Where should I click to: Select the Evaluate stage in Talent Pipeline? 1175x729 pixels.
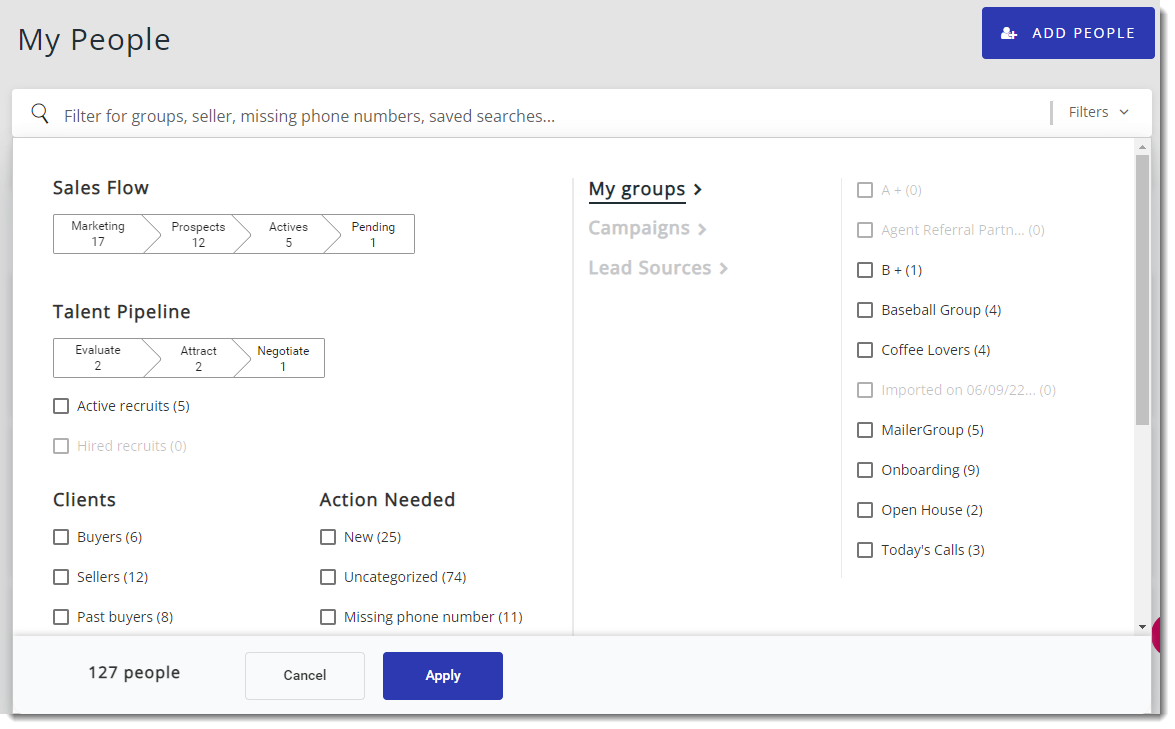(98, 358)
